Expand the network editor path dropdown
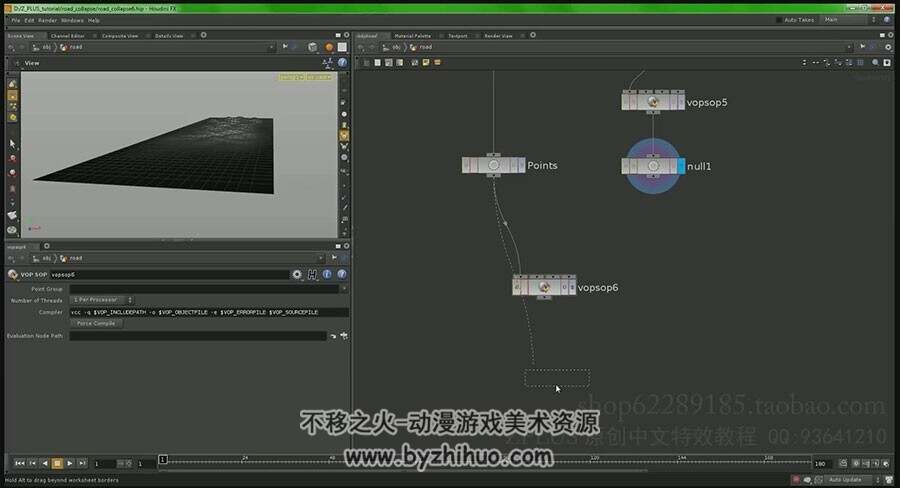900x488 pixels. (848, 47)
